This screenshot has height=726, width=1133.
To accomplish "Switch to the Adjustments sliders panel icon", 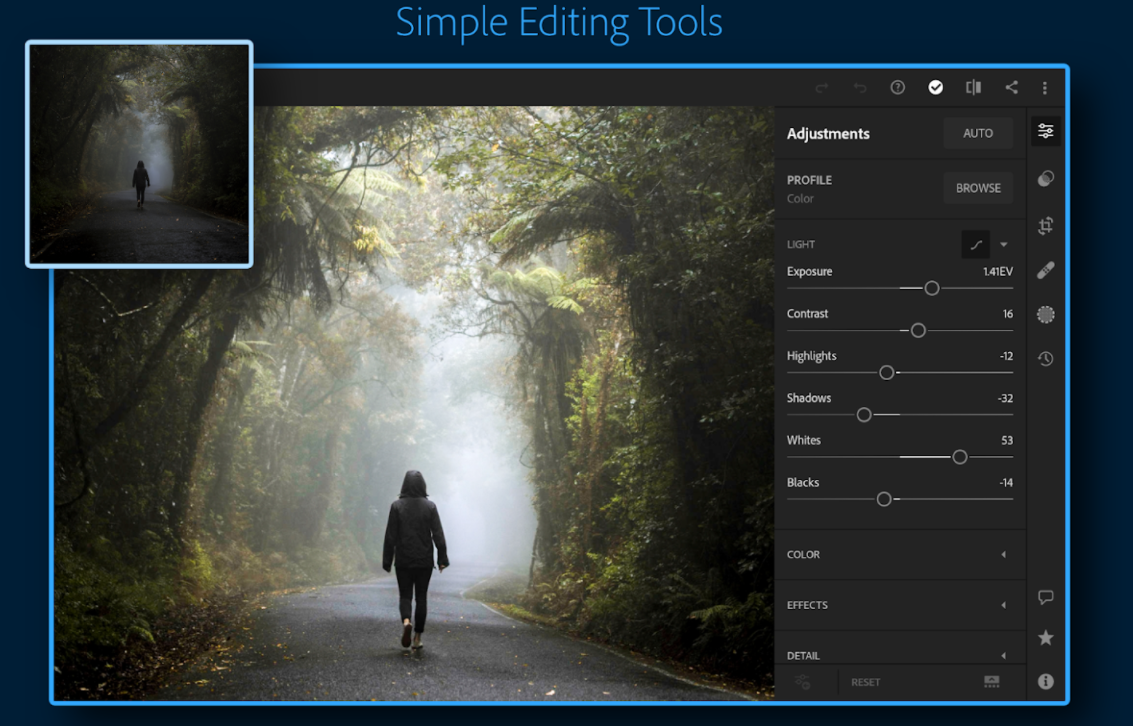I will (1045, 132).
